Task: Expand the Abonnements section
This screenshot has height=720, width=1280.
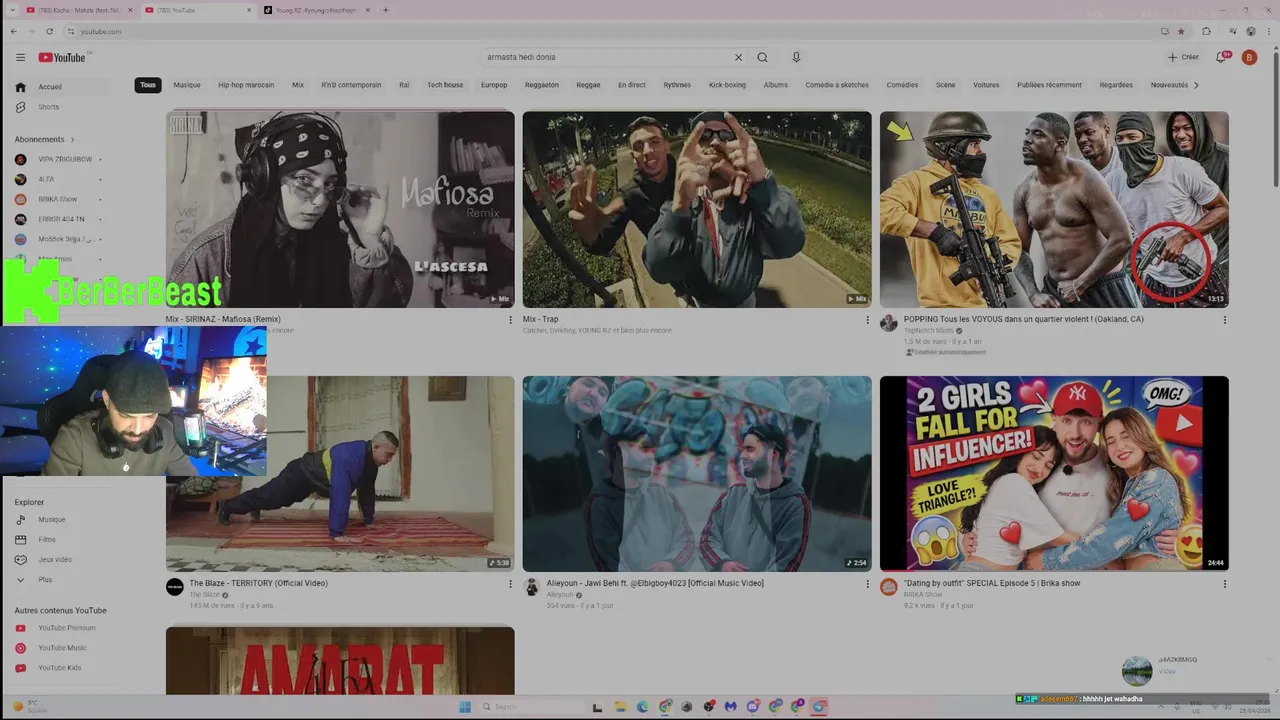Action: (x=45, y=139)
